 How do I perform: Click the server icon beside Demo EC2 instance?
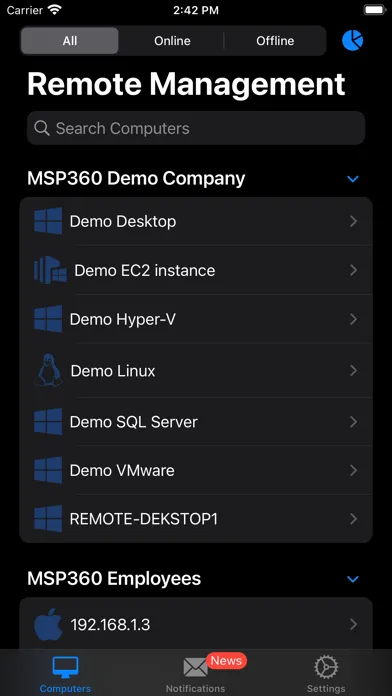[x=50, y=270]
